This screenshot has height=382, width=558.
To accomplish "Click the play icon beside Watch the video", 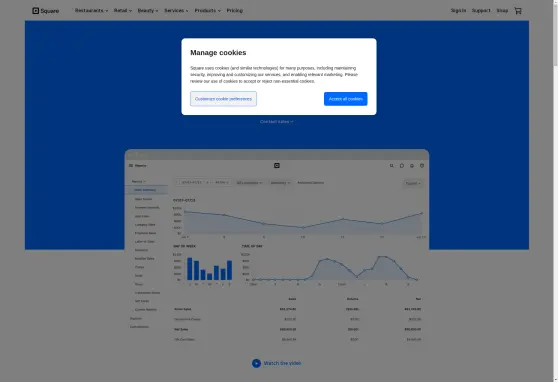I will pyautogui.click(x=256, y=363).
